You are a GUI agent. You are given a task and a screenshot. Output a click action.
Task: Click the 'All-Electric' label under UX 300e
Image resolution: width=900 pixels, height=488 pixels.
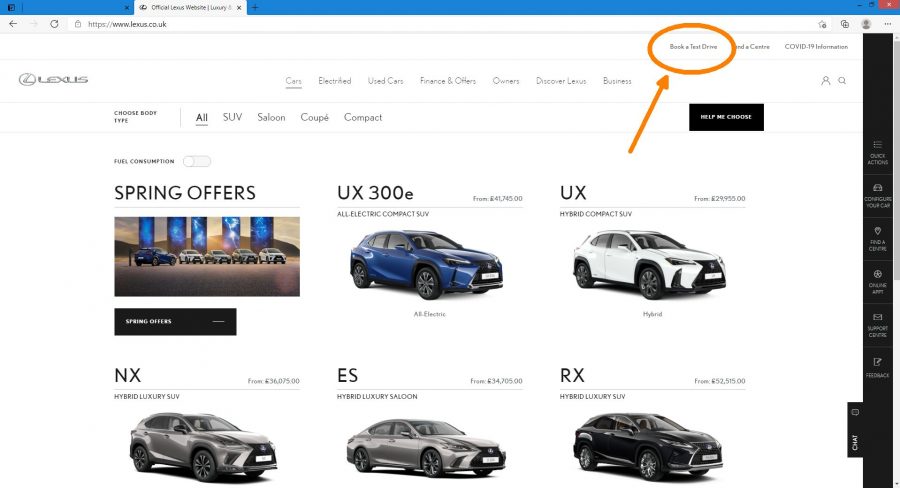429,314
